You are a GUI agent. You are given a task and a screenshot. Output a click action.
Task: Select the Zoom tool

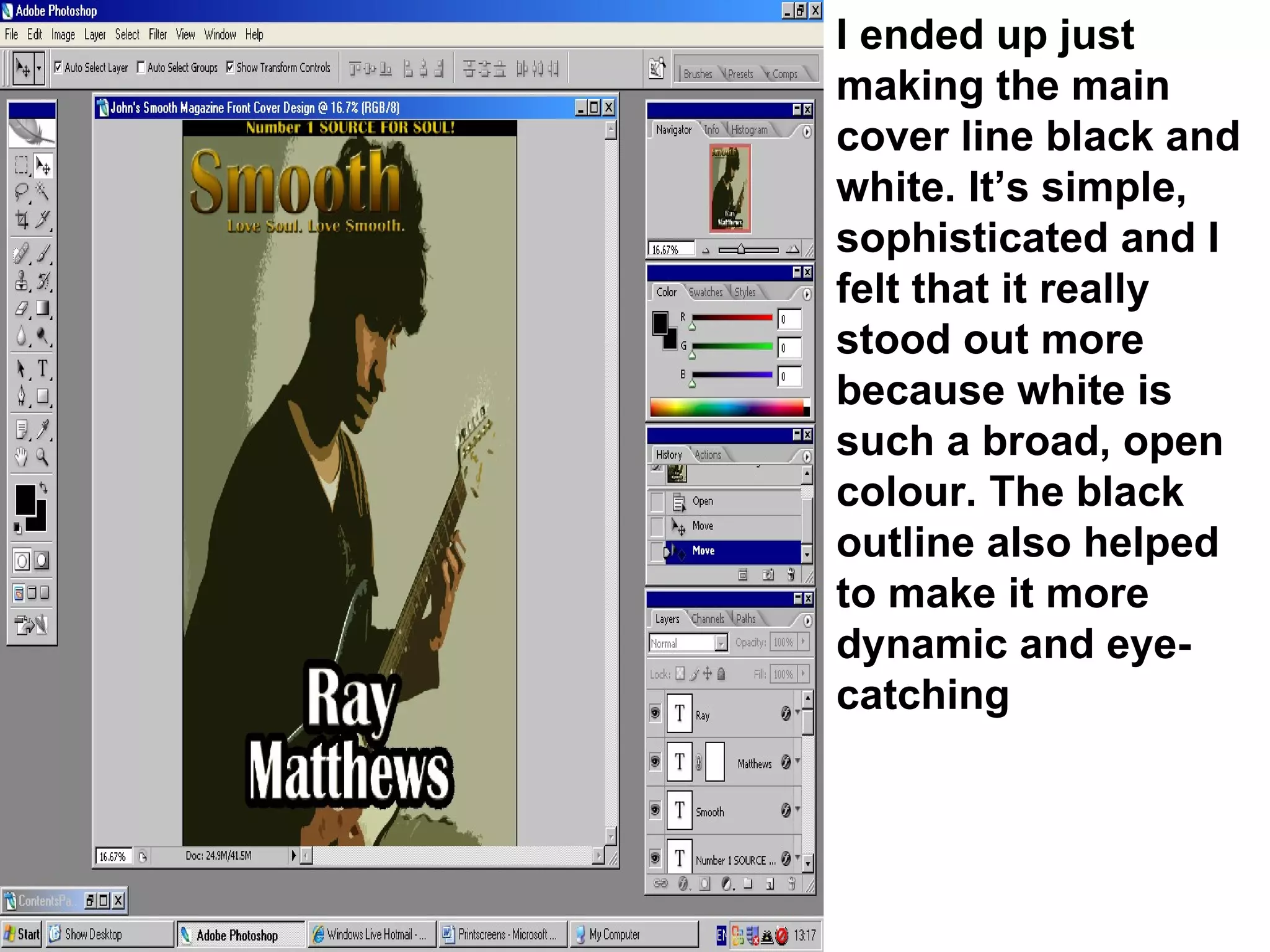43,457
